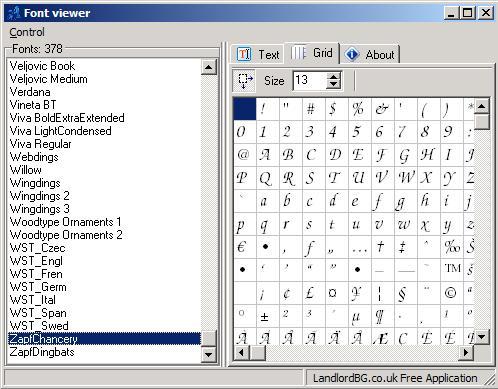
Task: Select Viva Regular font
Action: (x=41, y=144)
